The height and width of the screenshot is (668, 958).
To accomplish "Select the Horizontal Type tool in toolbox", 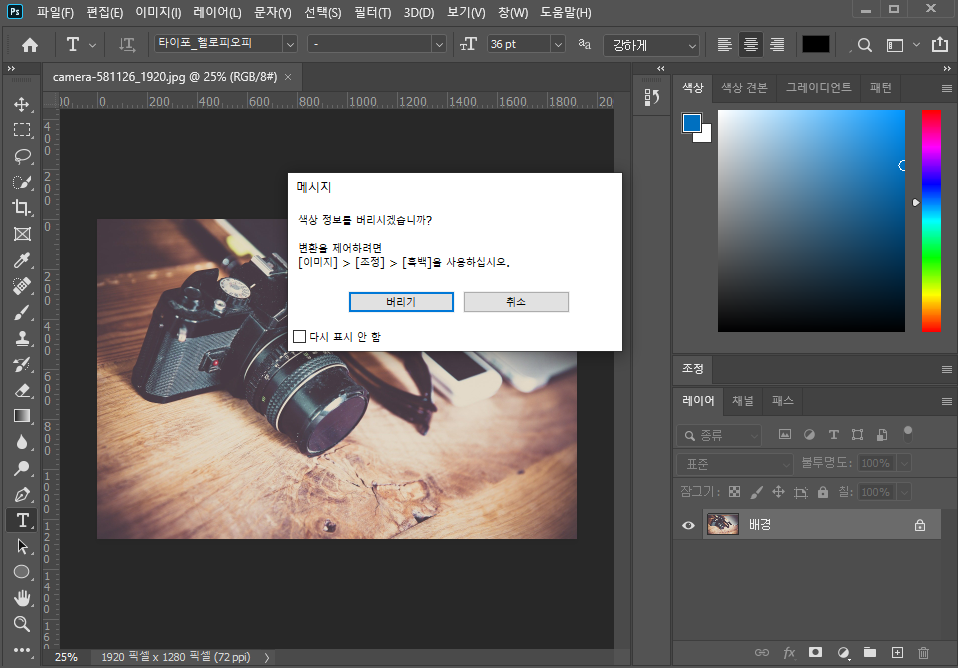I will 22,520.
